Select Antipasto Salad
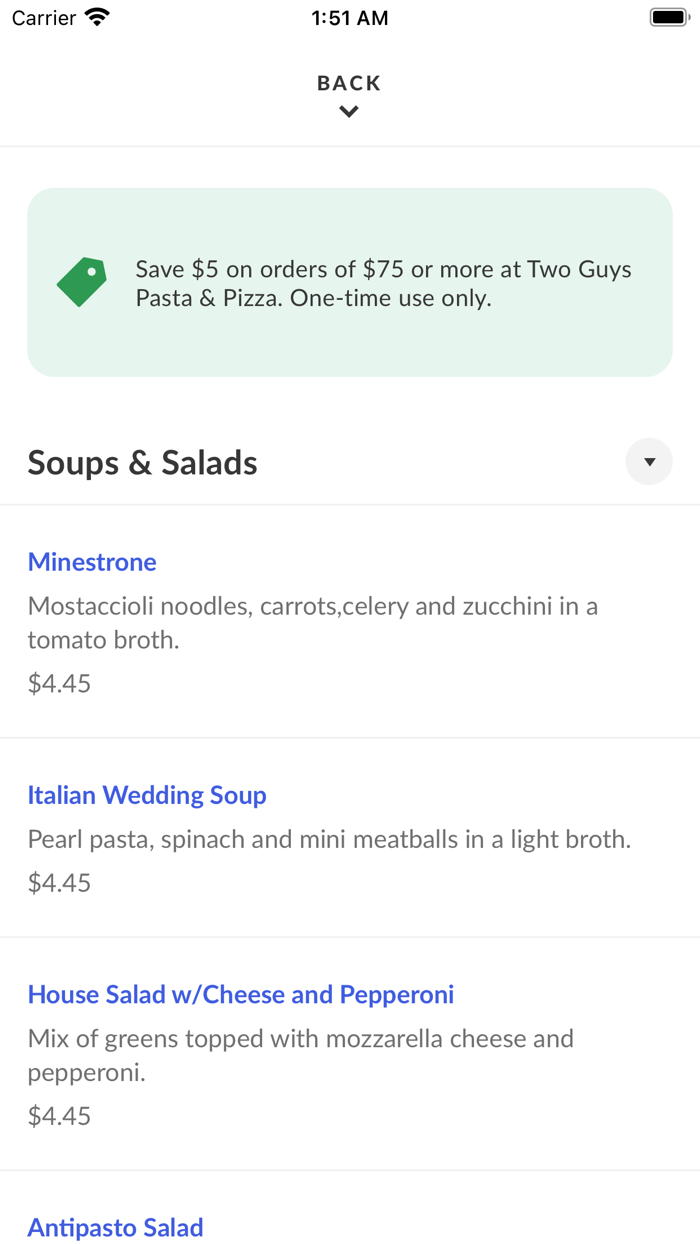The width and height of the screenshot is (700, 1244). click(115, 1227)
